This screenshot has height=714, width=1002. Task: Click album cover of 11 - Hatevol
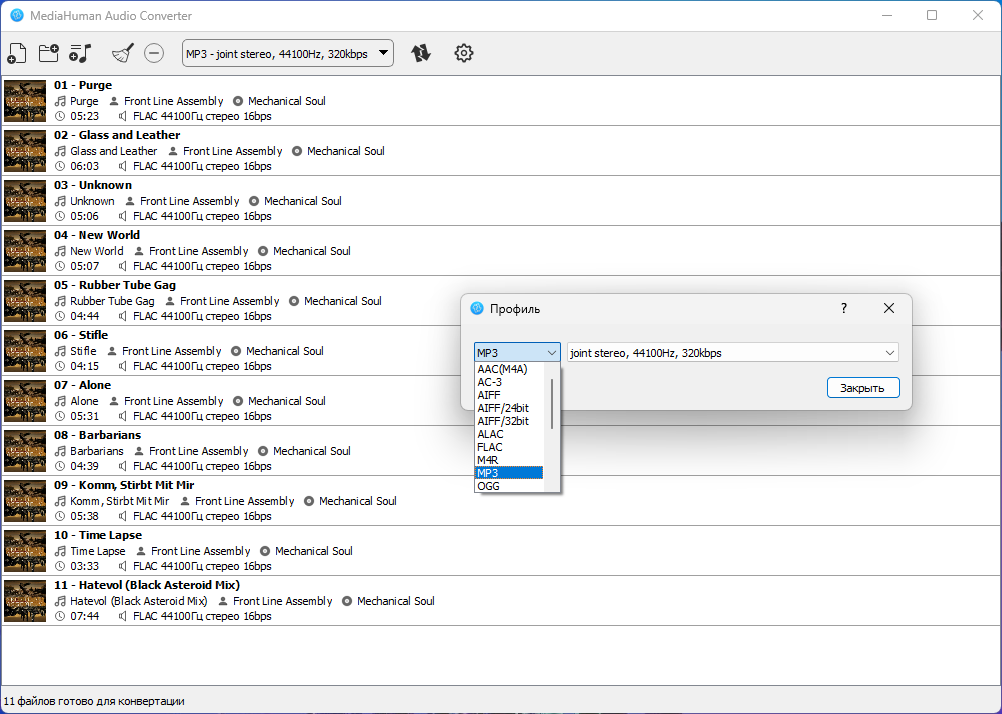25,601
